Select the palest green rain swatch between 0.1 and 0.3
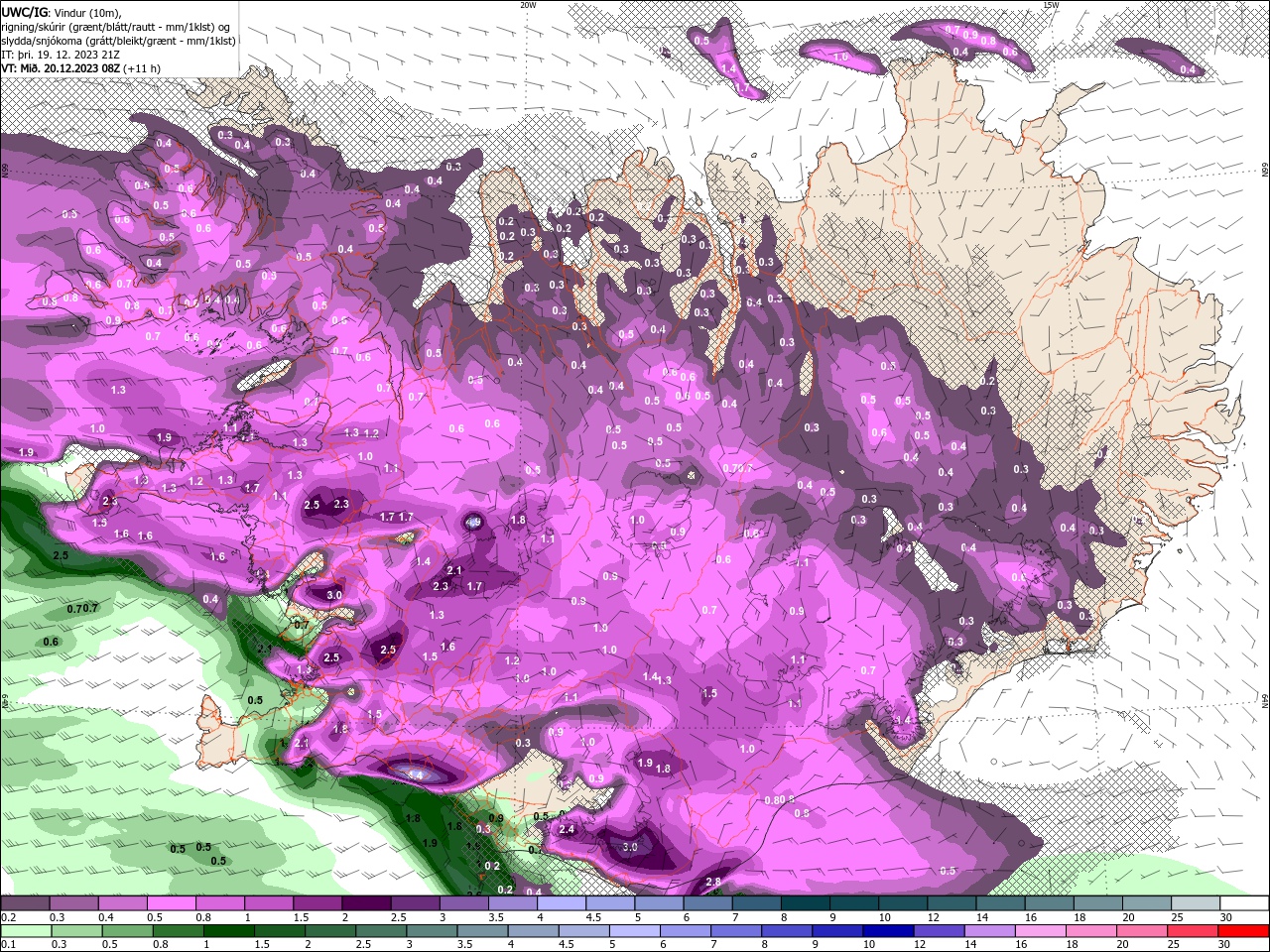The height and width of the screenshot is (952, 1270). (25, 931)
